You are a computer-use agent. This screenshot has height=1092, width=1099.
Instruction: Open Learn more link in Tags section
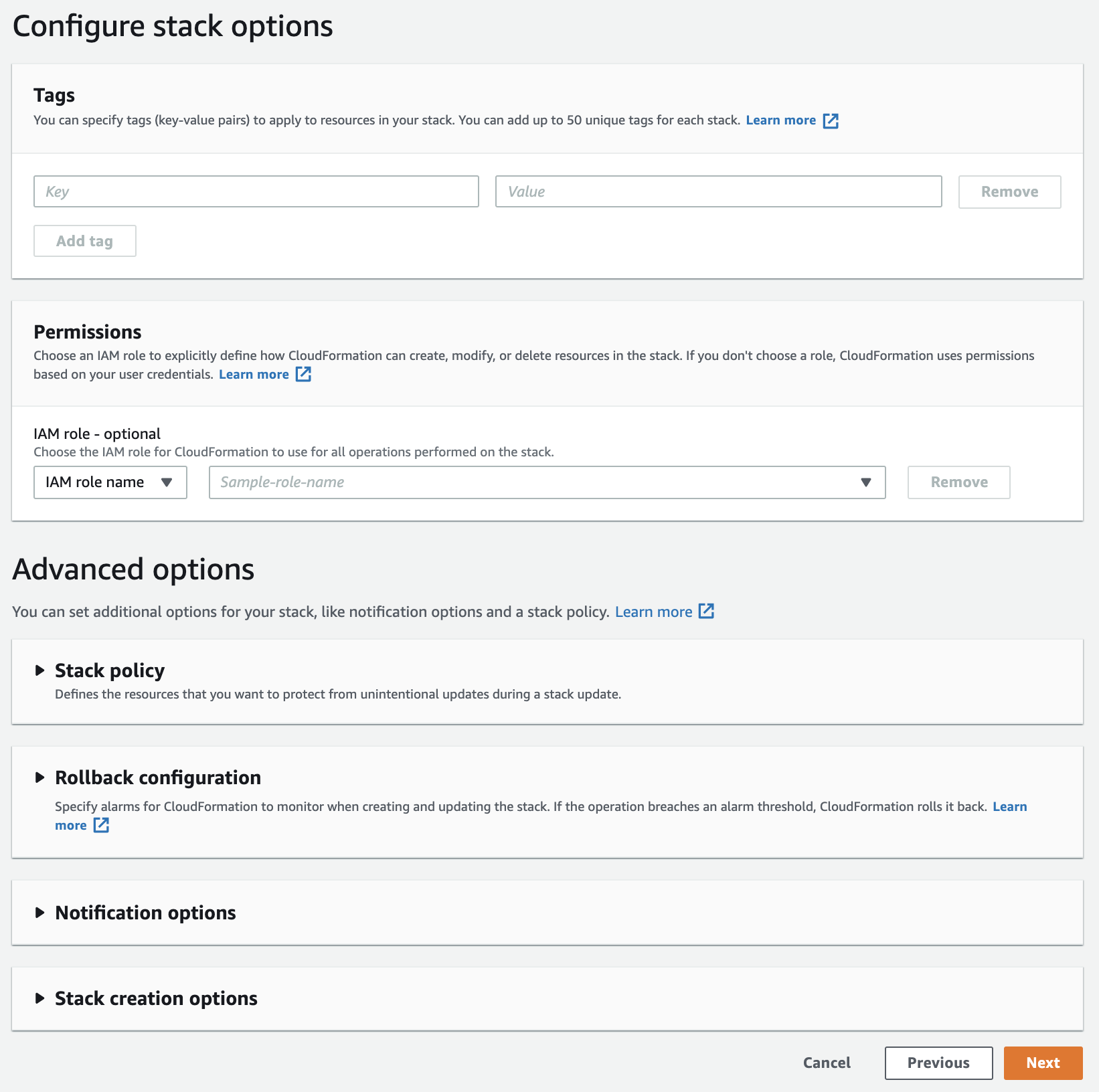(780, 120)
